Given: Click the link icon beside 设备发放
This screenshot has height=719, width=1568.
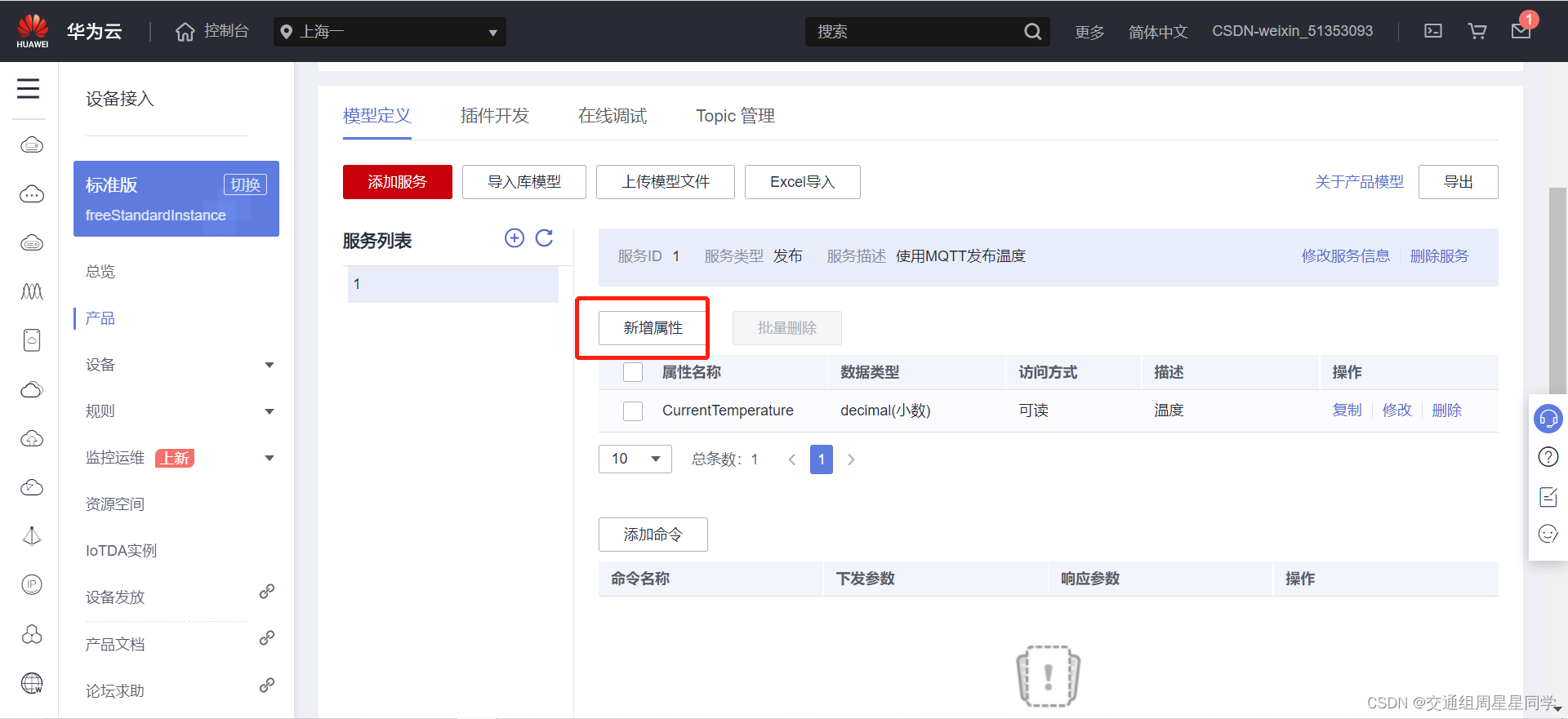Looking at the screenshot, I should click(267, 591).
